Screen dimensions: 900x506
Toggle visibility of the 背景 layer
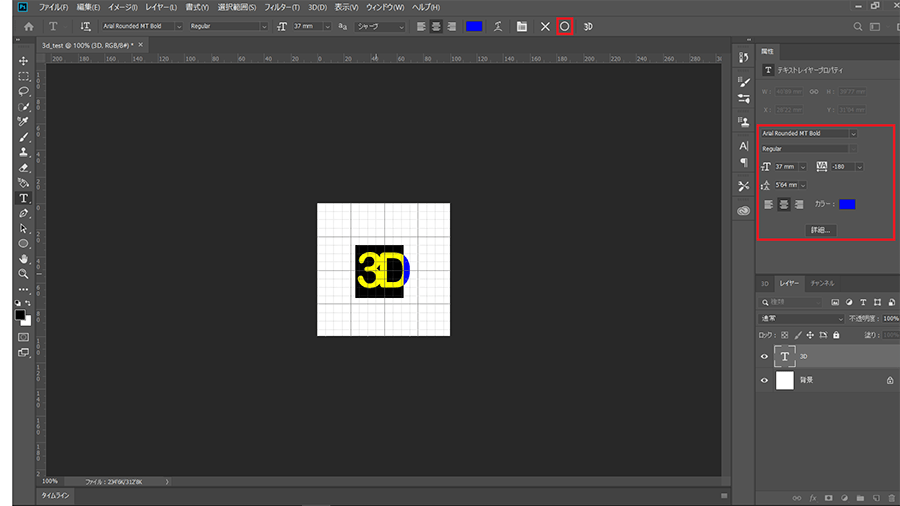(x=765, y=380)
